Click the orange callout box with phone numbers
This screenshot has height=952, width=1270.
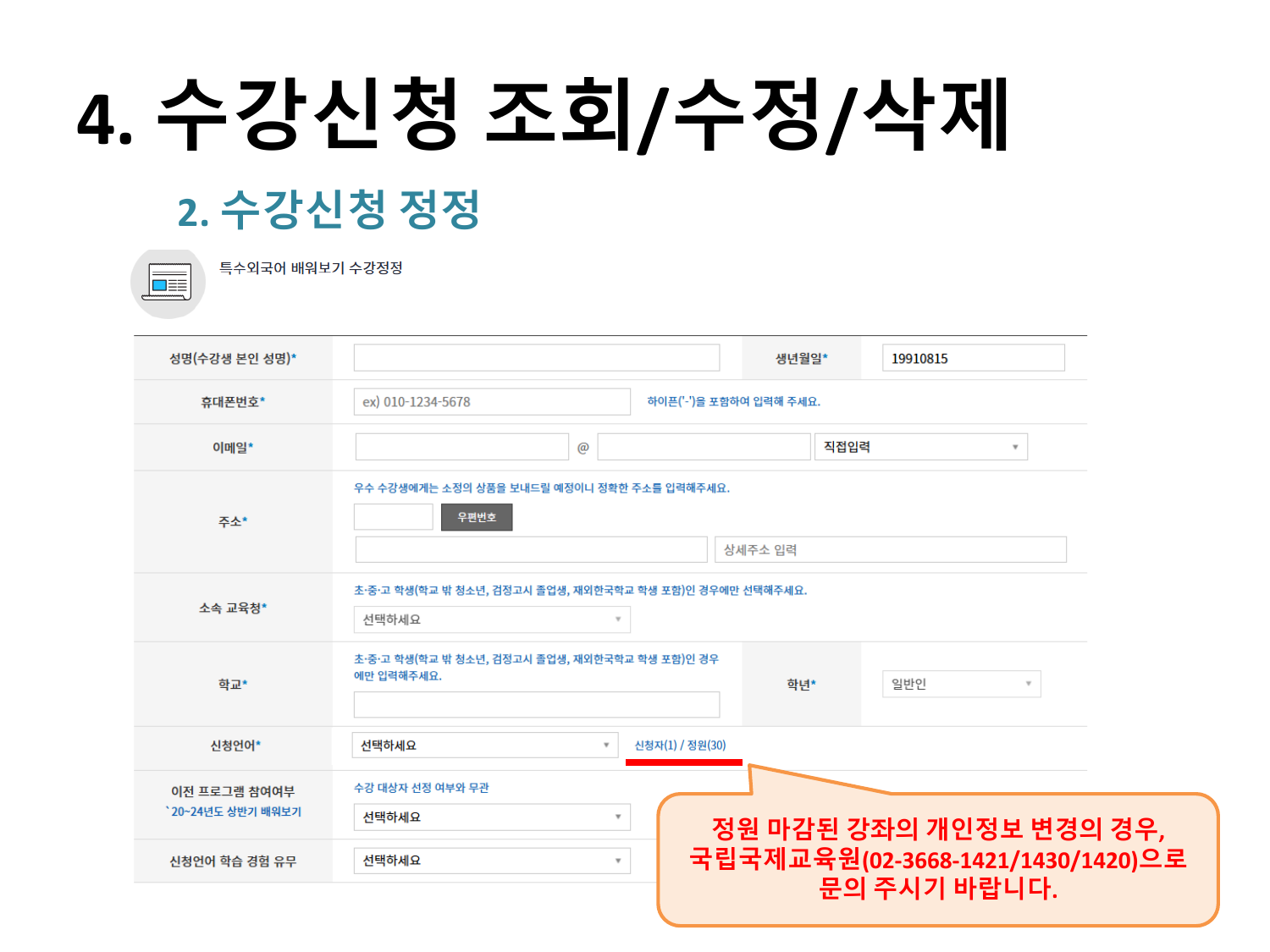[x=938, y=859]
